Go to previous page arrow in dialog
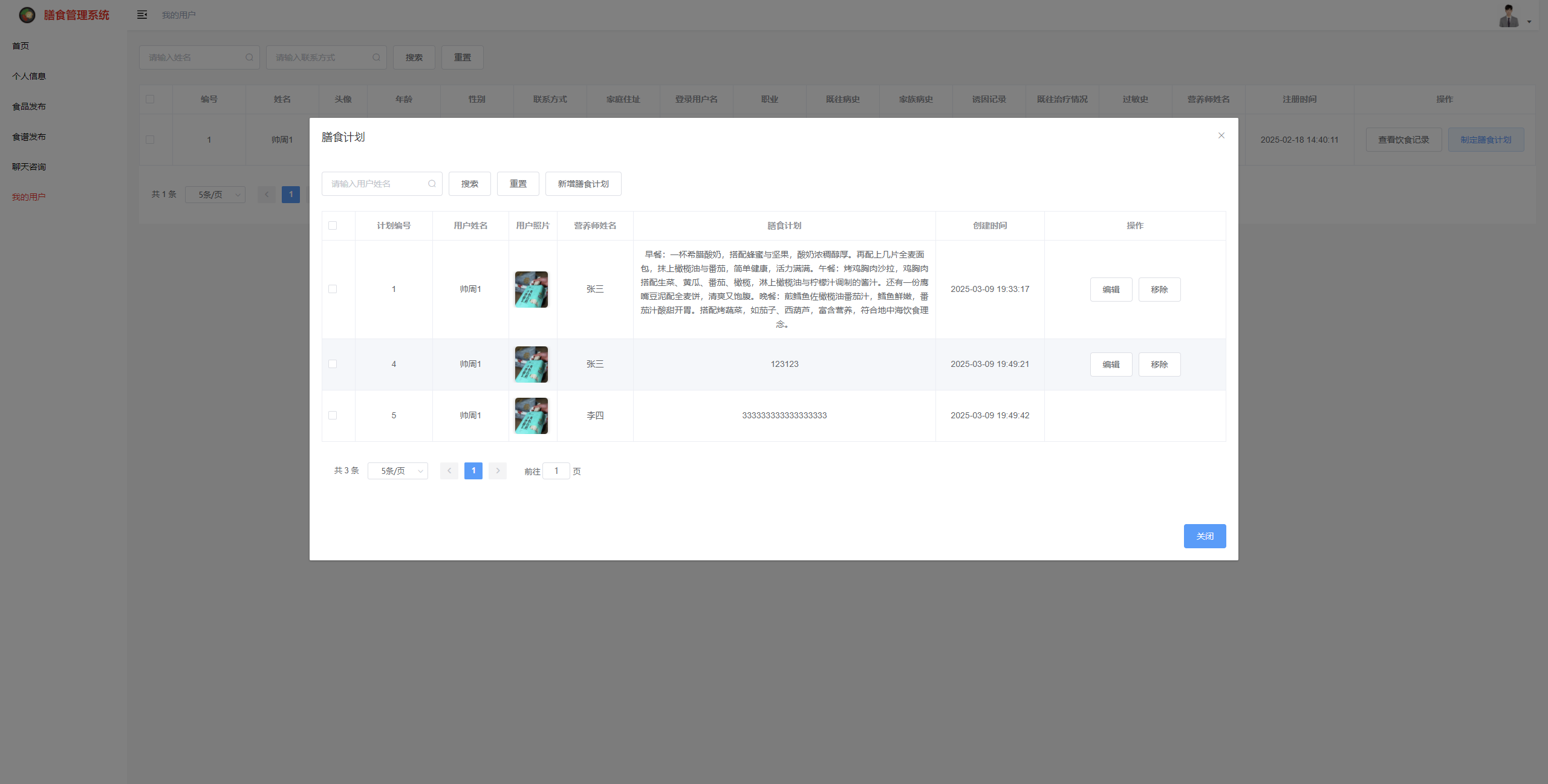The height and width of the screenshot is (784, 1548). point(449,471)
